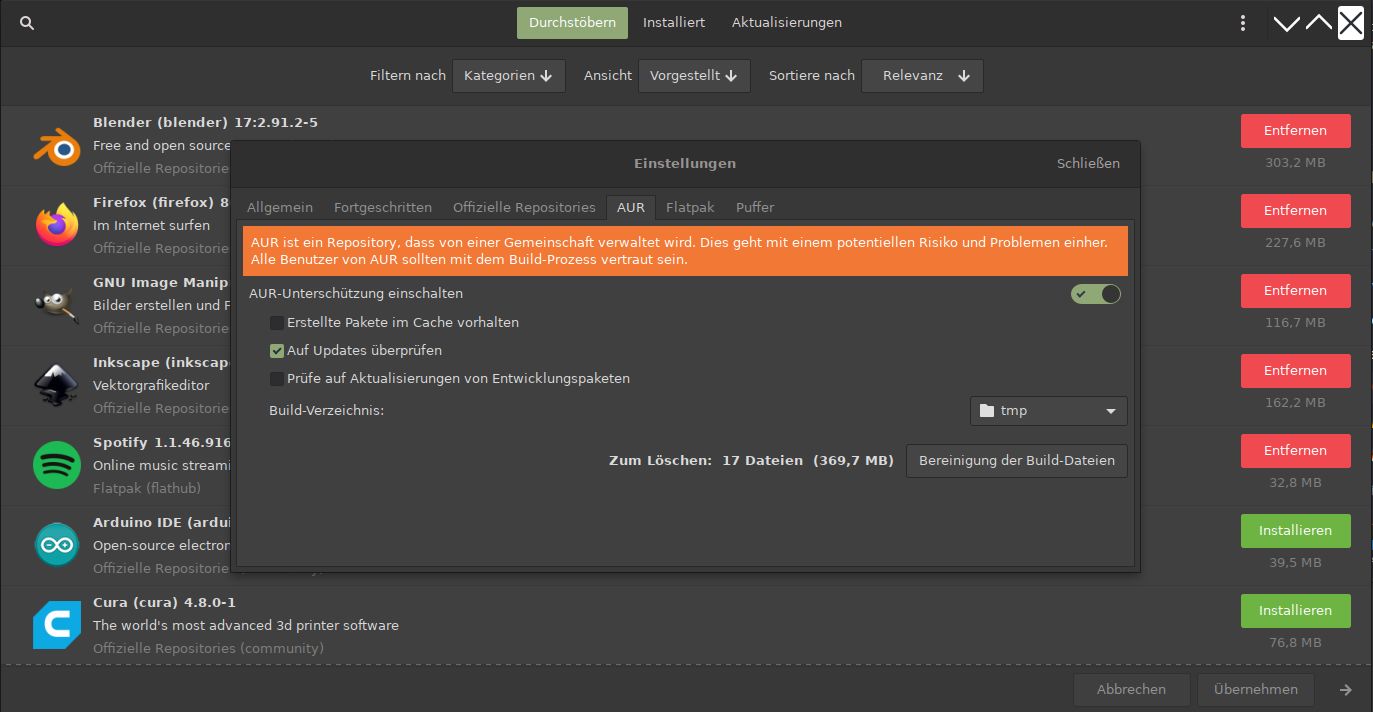Open the tmp build directory dropdown
The width and height of the screenshot is (1373, 712).
(x=1048, y=411)
